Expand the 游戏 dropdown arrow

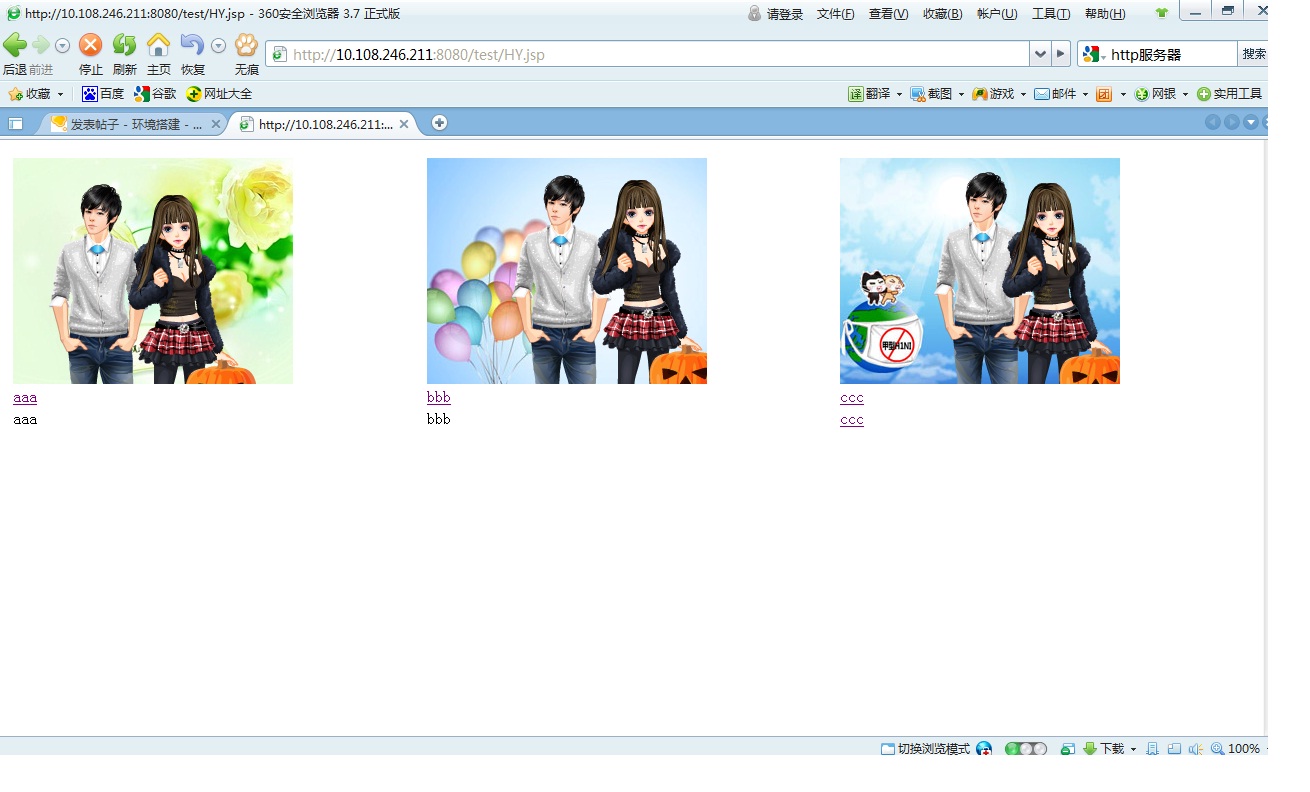[1023, 94]
